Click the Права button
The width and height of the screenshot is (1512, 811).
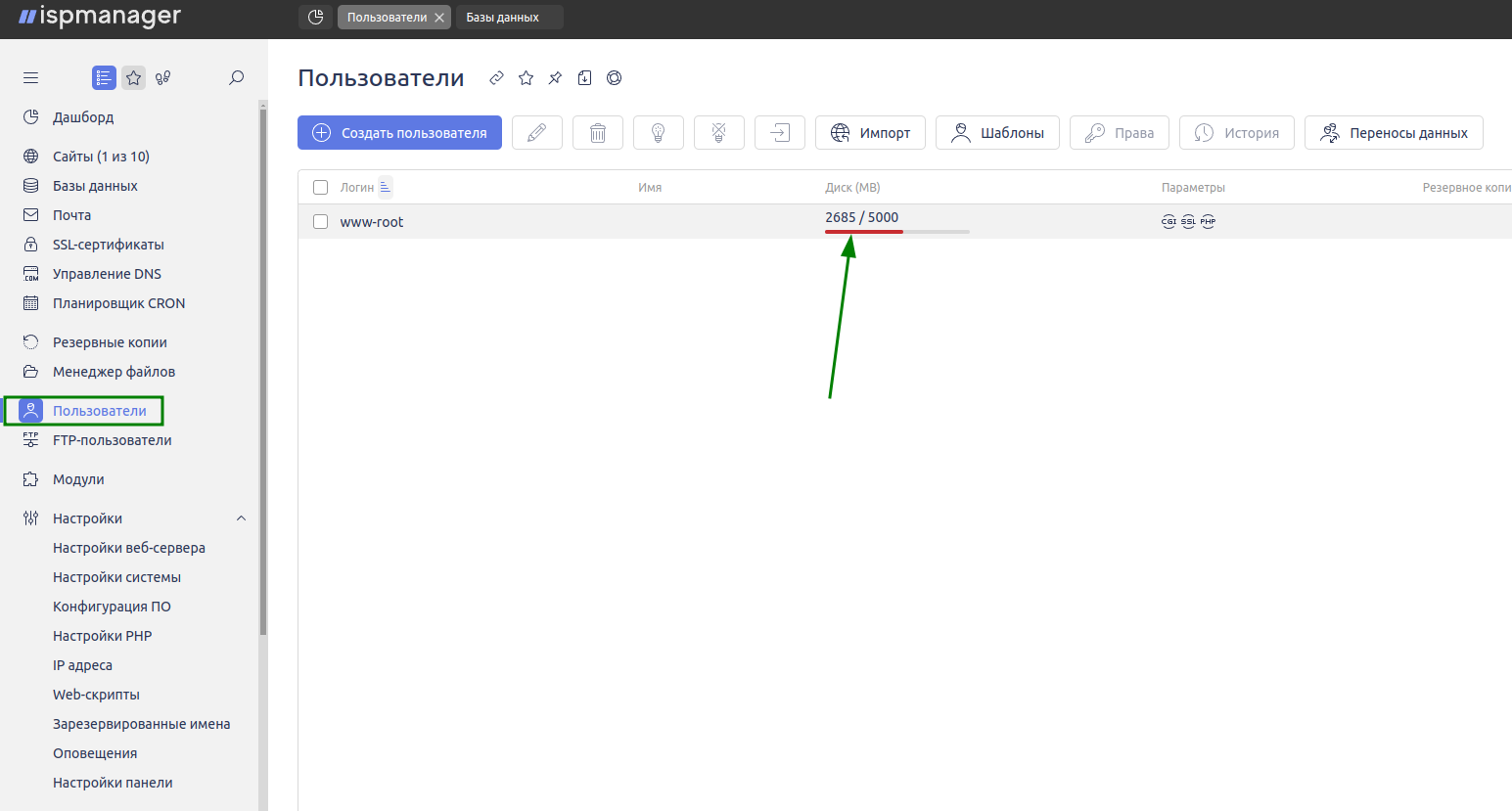coord(1120,133)
